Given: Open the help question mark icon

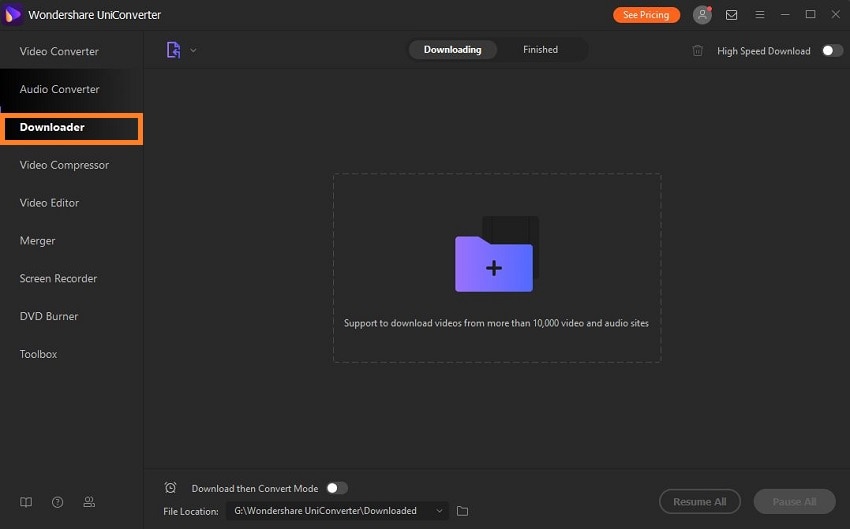Looking at the screenshot, I should click(x=57, y=502).
